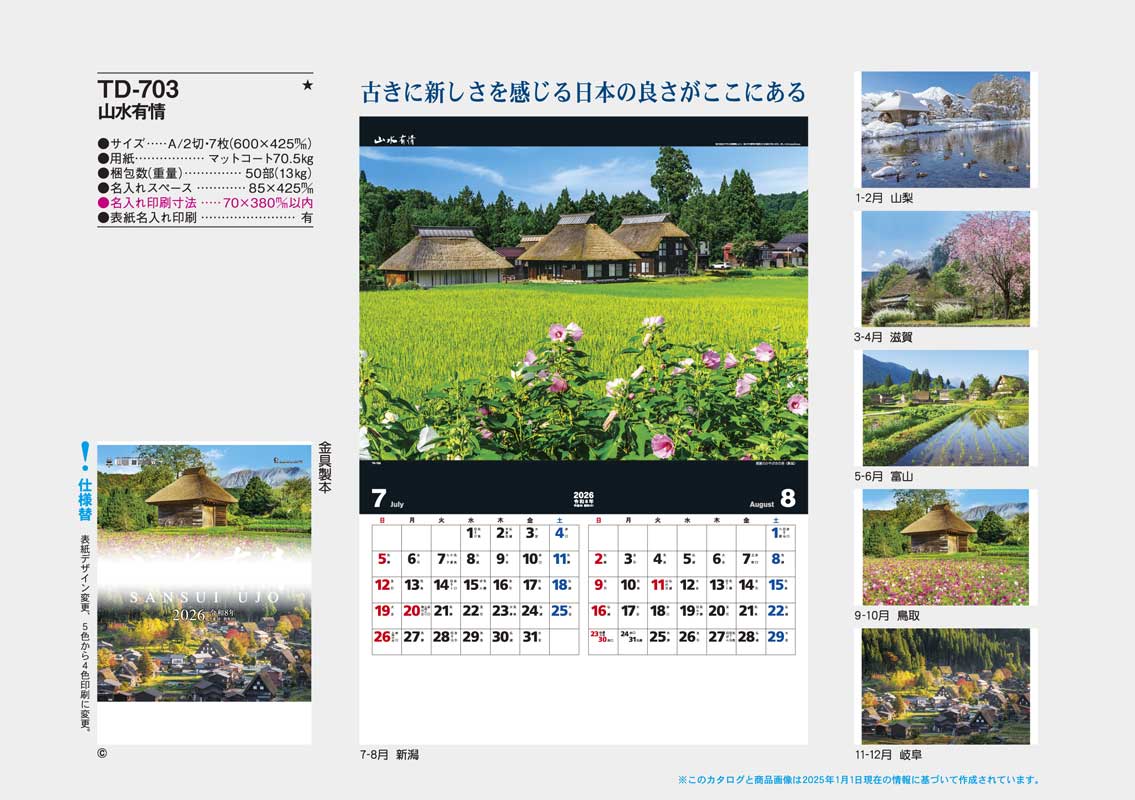Click the brush-script 山水有情 logo on the calendar's top bar
This screenshot has width=1135, height=800.
click(x=394, y=139)
